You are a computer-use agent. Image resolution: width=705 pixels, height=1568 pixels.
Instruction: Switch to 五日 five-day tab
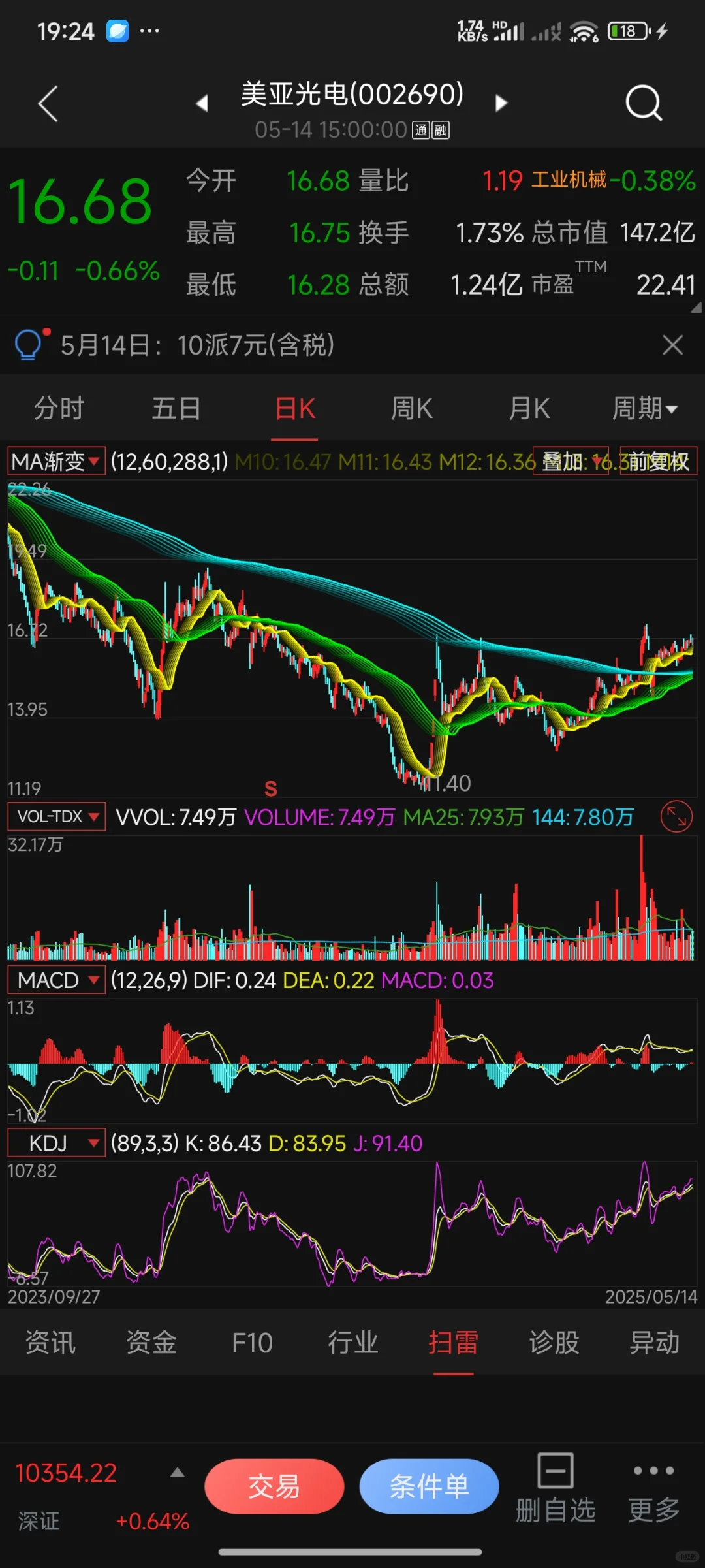coord(176,409)
